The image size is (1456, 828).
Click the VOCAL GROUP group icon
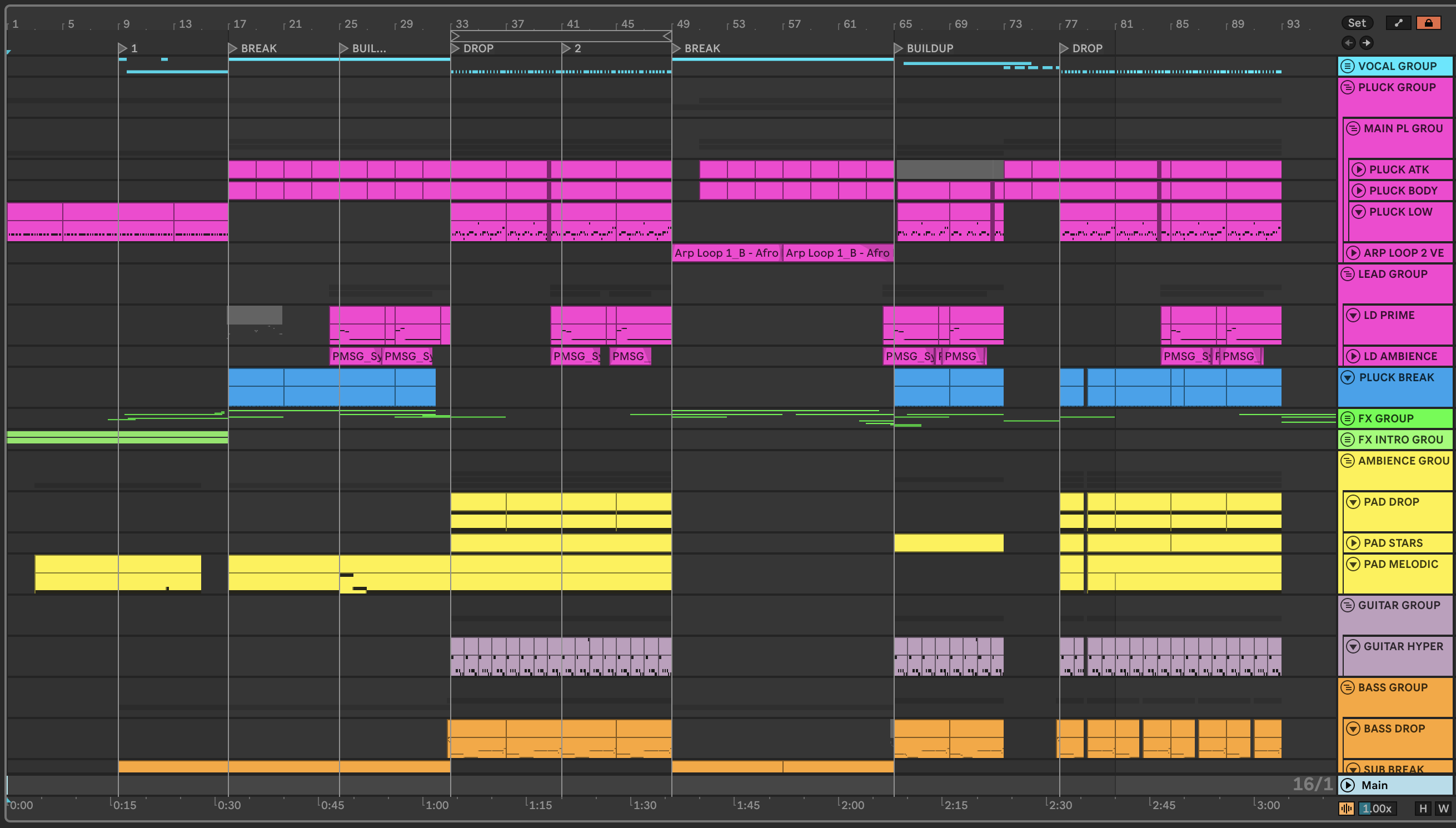[1347, 66]
